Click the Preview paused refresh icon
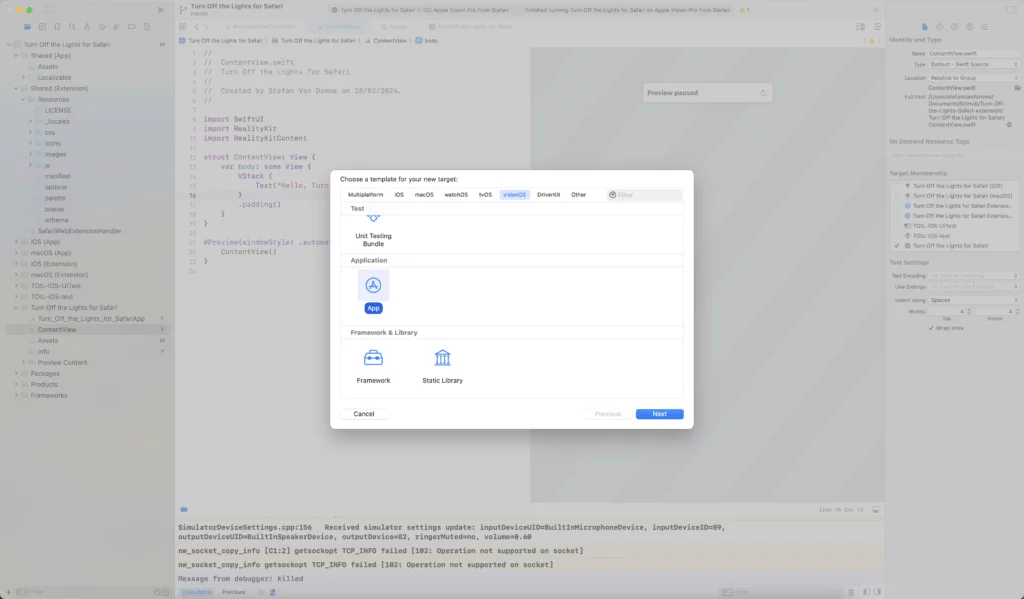The height and width of the screenshot is (599, 1024). click(763, 93)
